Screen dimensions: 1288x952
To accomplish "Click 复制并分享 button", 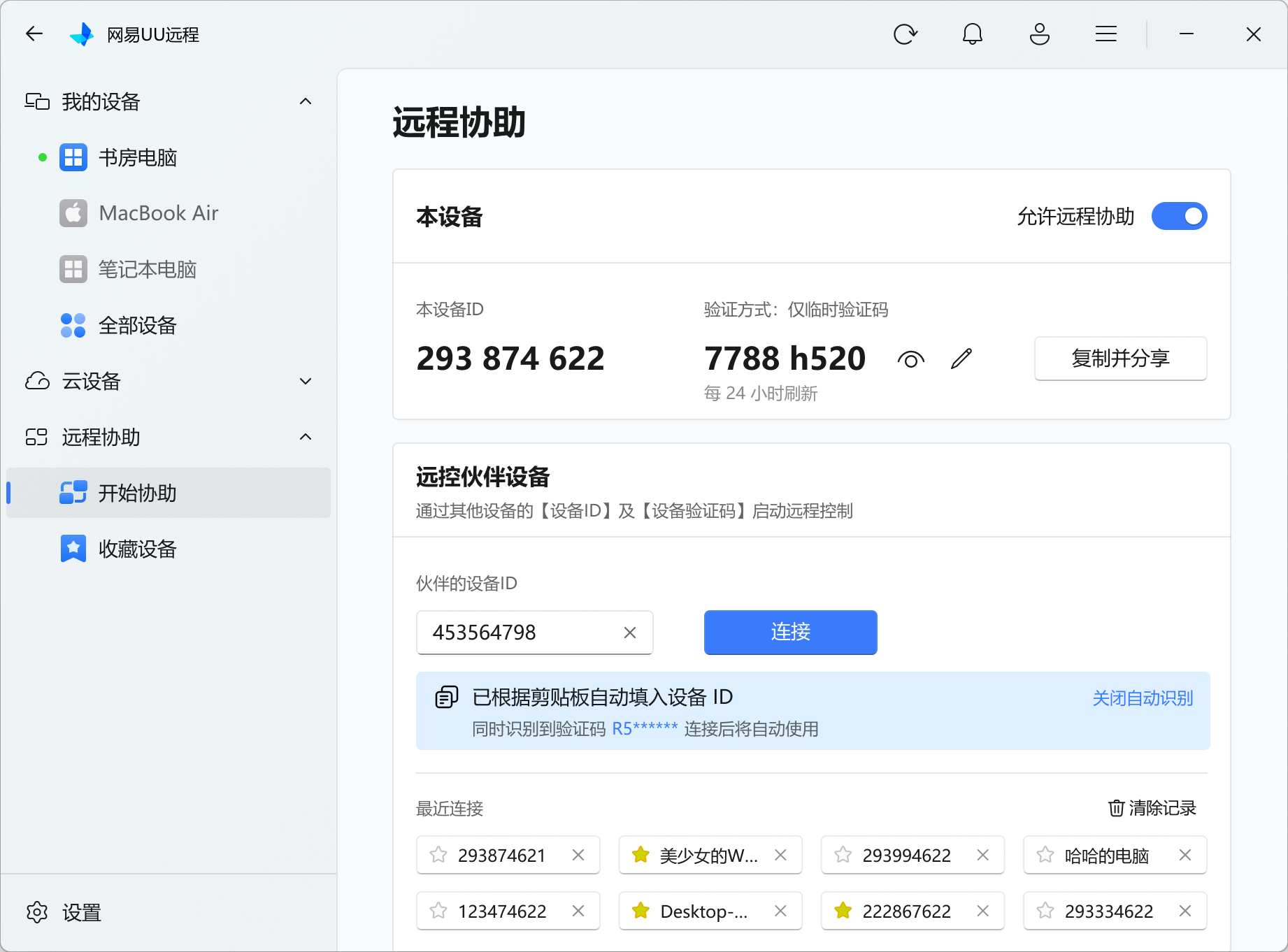I will coord(1120,359).
